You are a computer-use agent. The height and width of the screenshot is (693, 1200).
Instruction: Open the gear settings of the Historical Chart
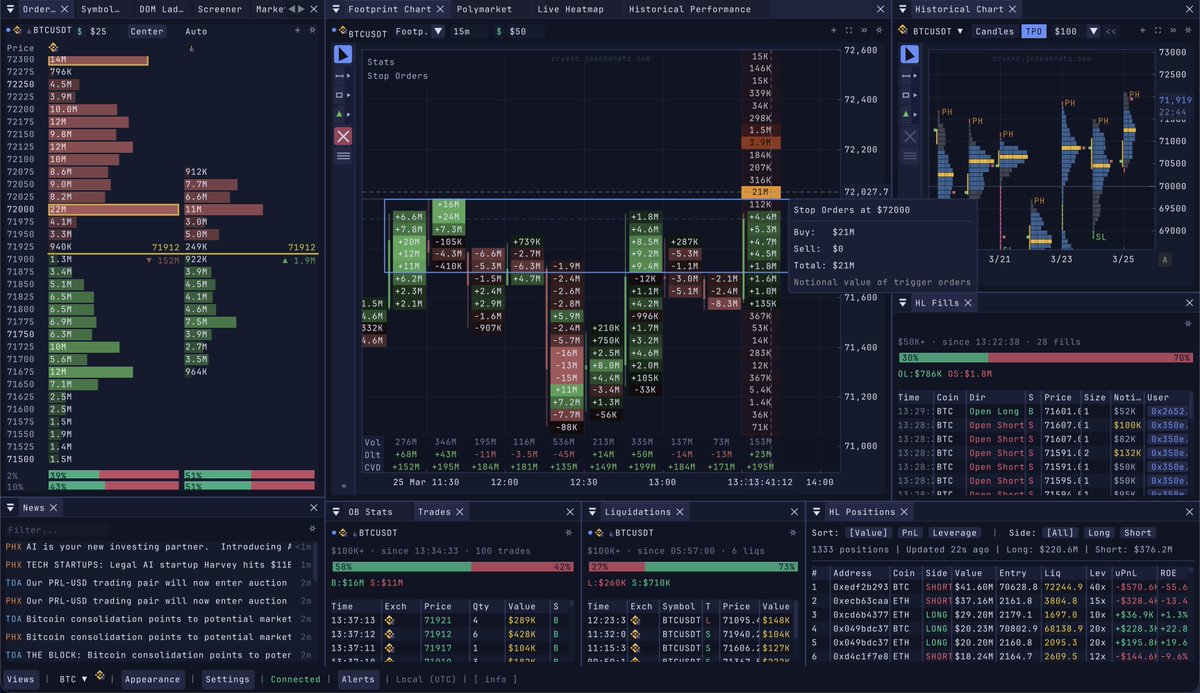1186,31
